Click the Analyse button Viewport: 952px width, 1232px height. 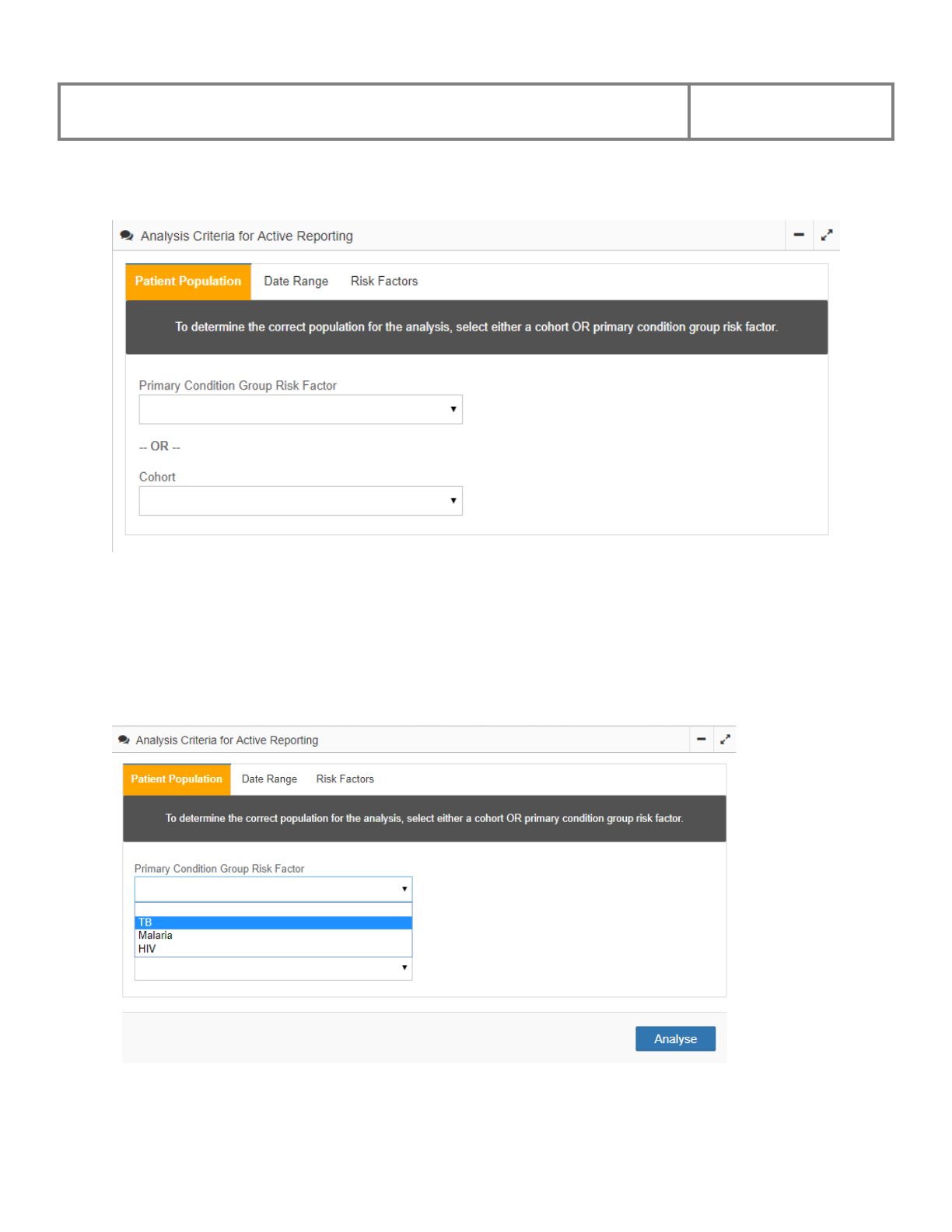(675, 1039)
